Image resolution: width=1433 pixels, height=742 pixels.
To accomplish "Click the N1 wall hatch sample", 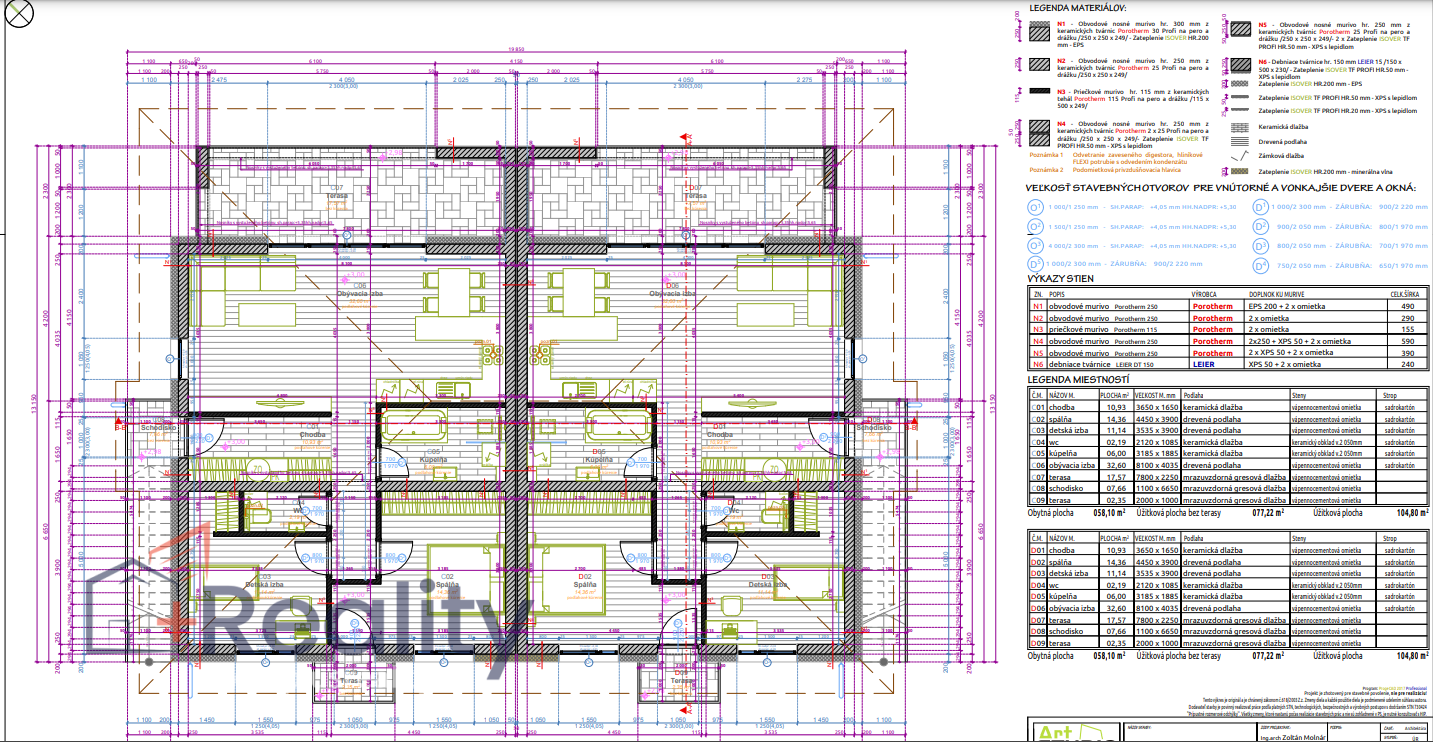I will coord(1039,31).
